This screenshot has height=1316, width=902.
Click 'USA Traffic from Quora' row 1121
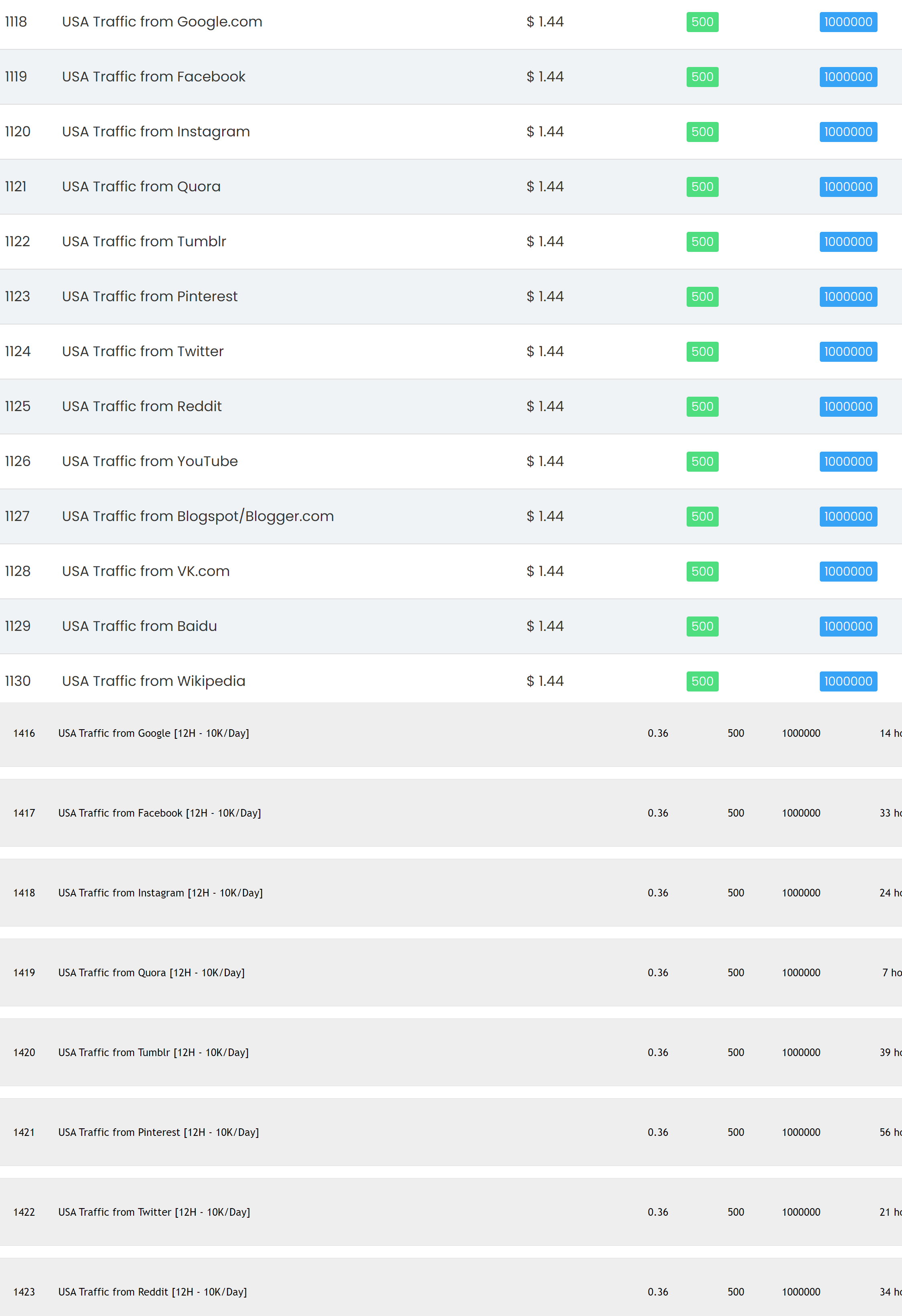click(141, 187)
